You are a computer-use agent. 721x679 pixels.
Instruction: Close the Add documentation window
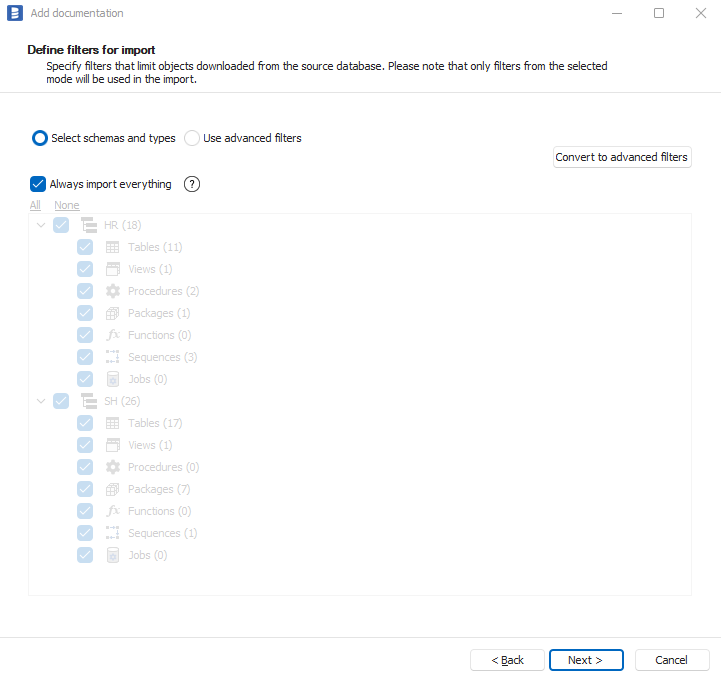[701, 13]
